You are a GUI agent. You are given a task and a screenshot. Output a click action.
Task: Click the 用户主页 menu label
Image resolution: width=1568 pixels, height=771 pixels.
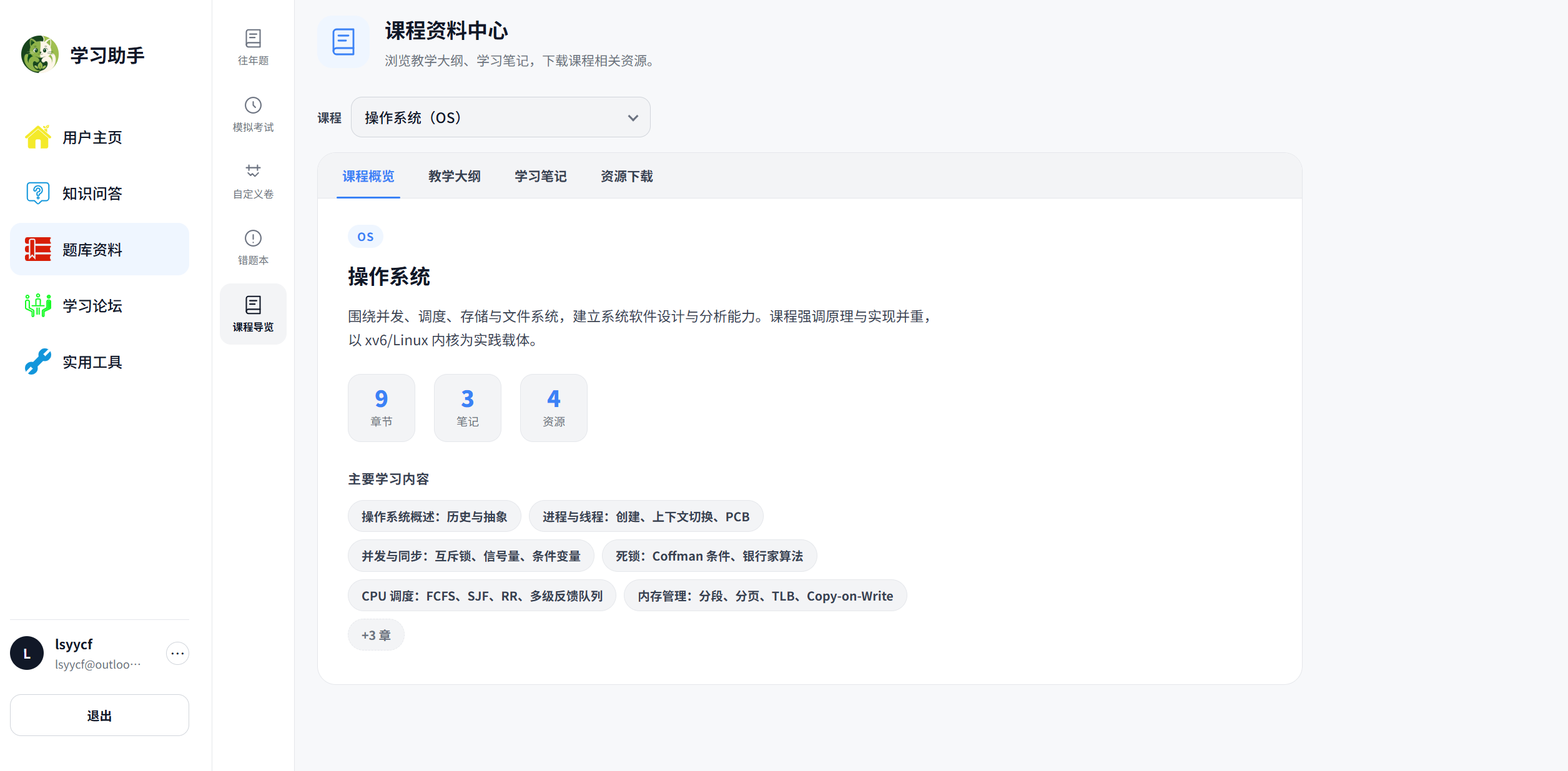[92, 137]
